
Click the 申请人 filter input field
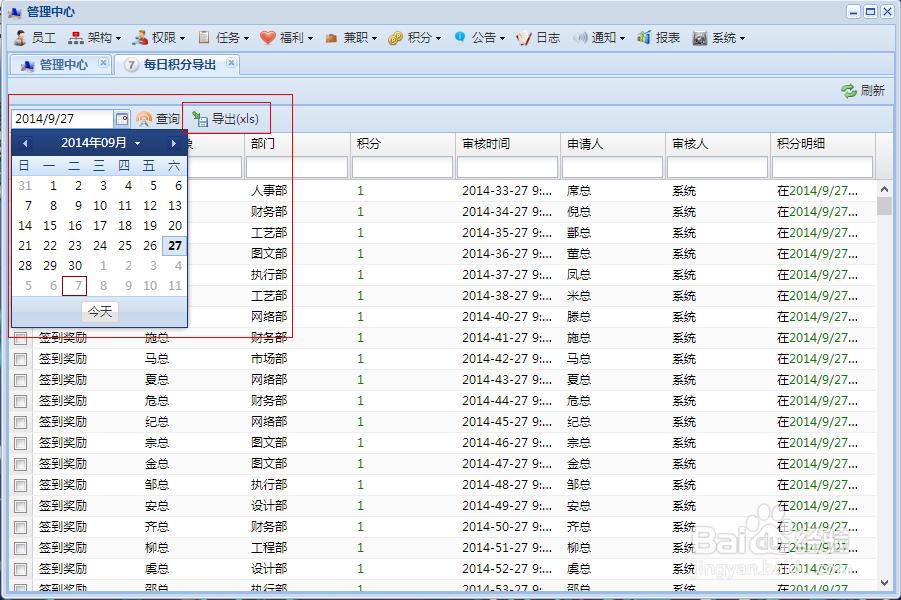coord(613,167)
